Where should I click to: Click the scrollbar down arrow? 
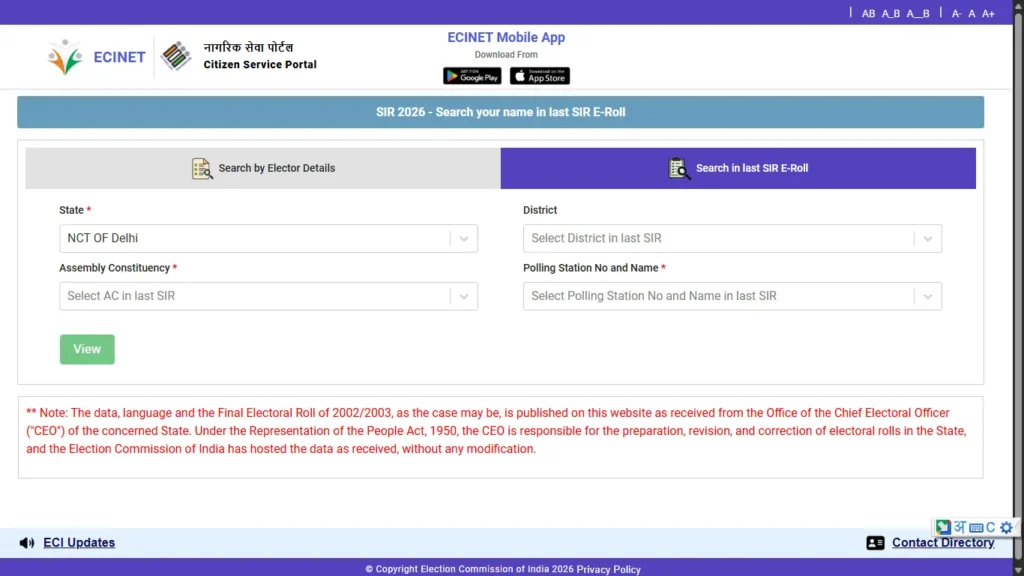click(1018, 570)
